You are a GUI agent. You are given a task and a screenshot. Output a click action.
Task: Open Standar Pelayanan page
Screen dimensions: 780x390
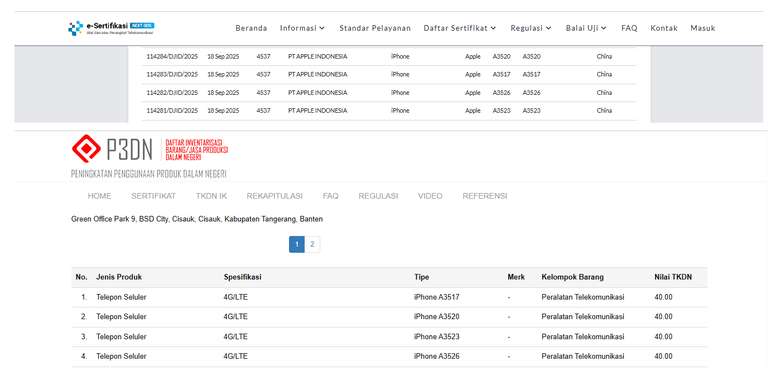[375, 28]
